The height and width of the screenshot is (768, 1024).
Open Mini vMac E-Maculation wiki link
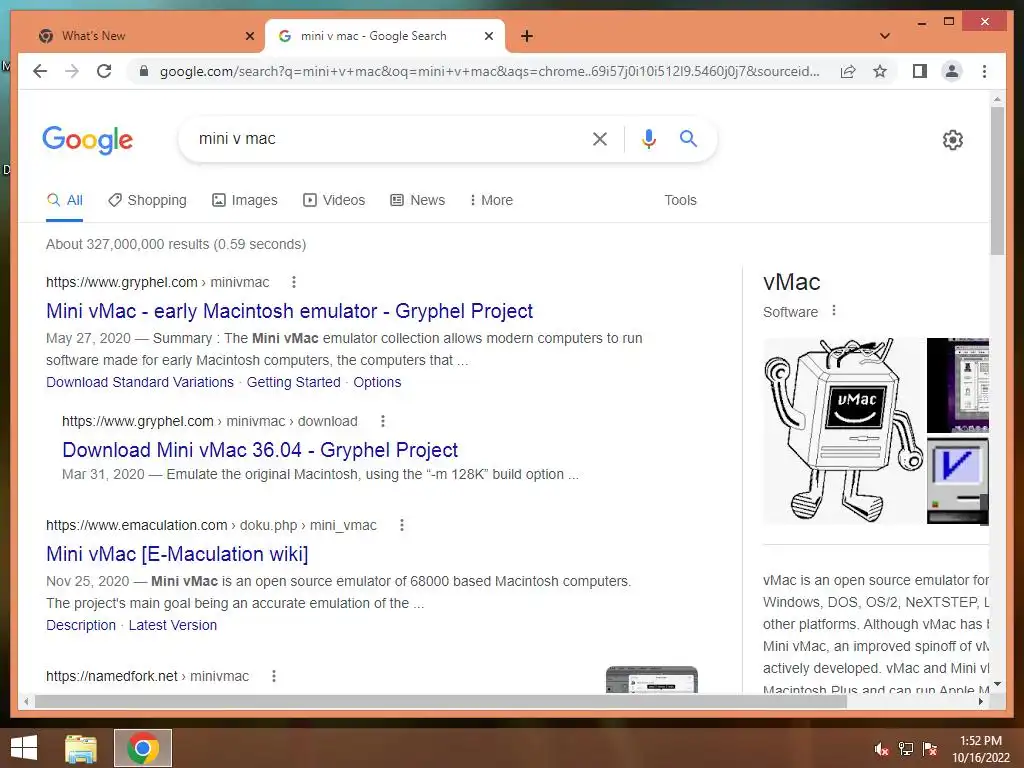tap(177, 554)
